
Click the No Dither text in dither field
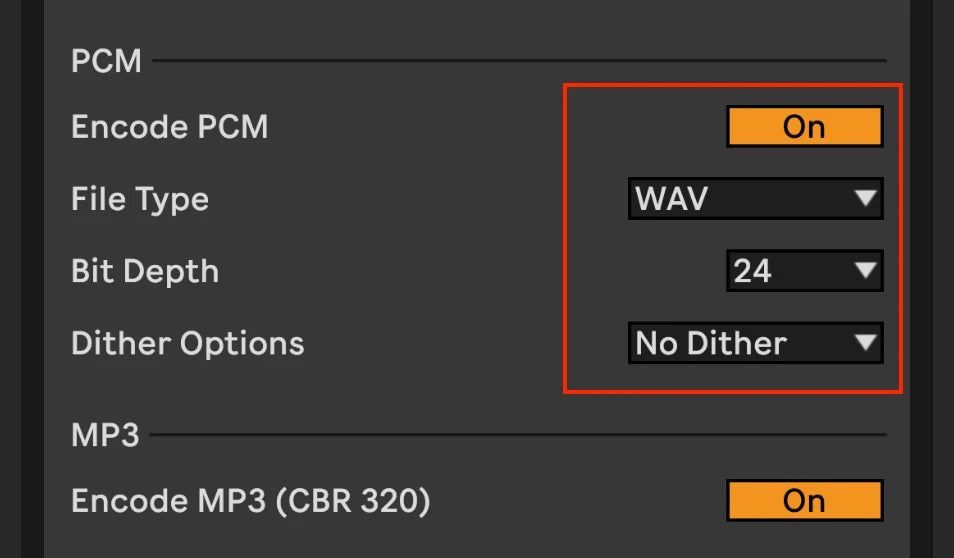tap(711, 344)
